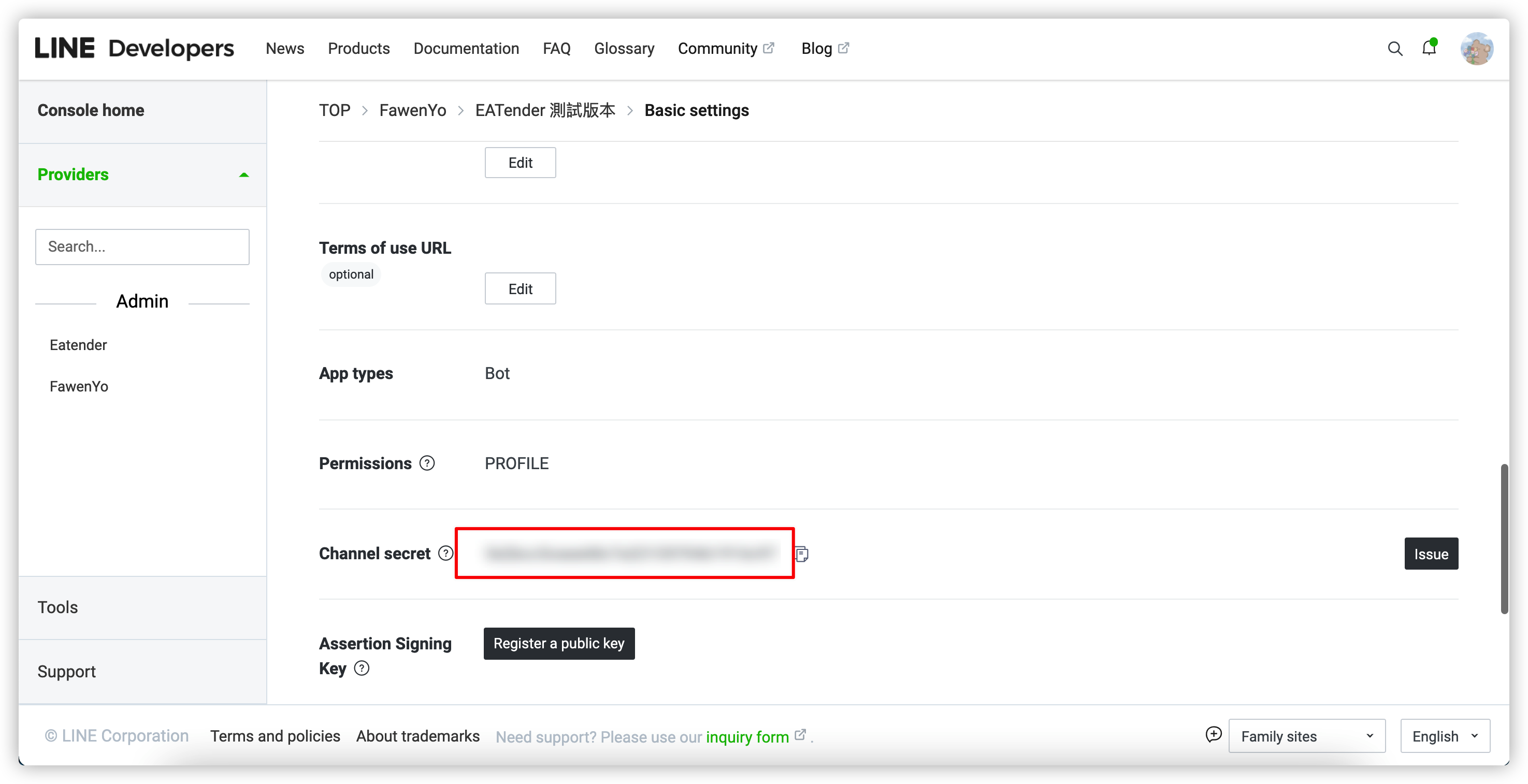Click the page vertical scrollbar
This screenshot has height=784, width=1528.
point(1504,539)
